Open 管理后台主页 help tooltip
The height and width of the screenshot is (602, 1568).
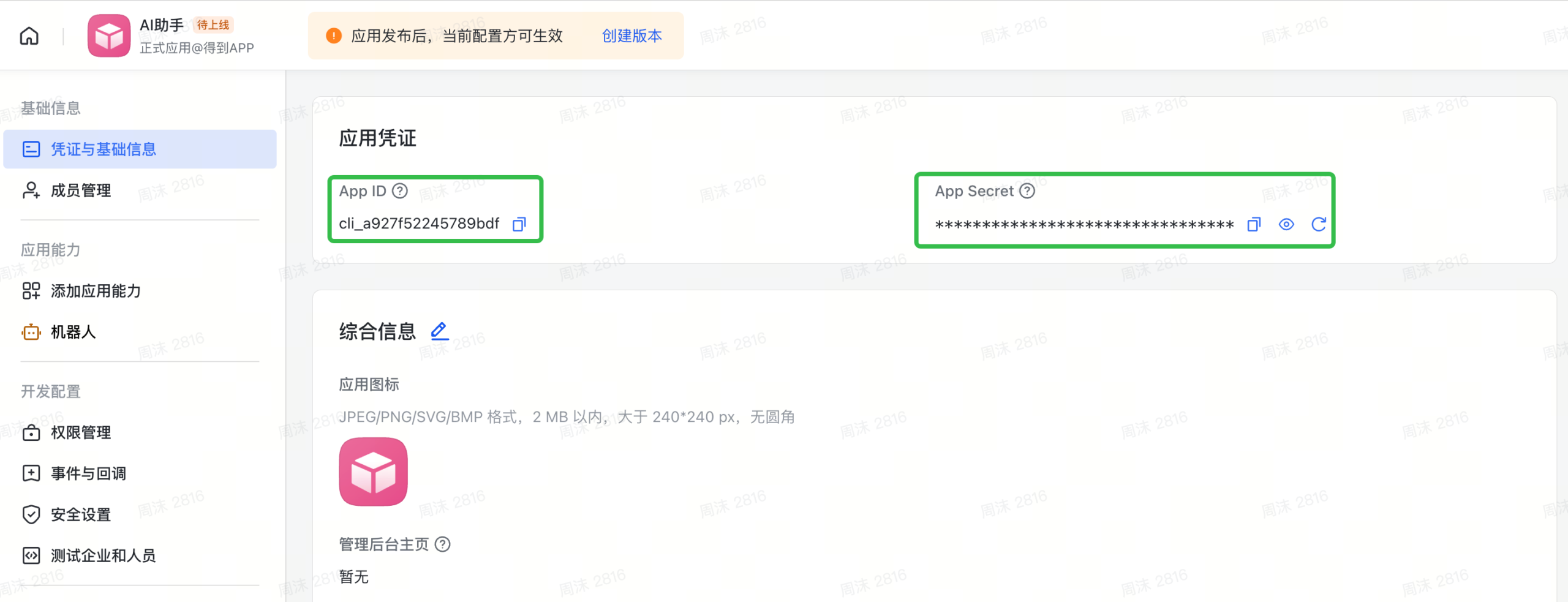click(443, 544)
